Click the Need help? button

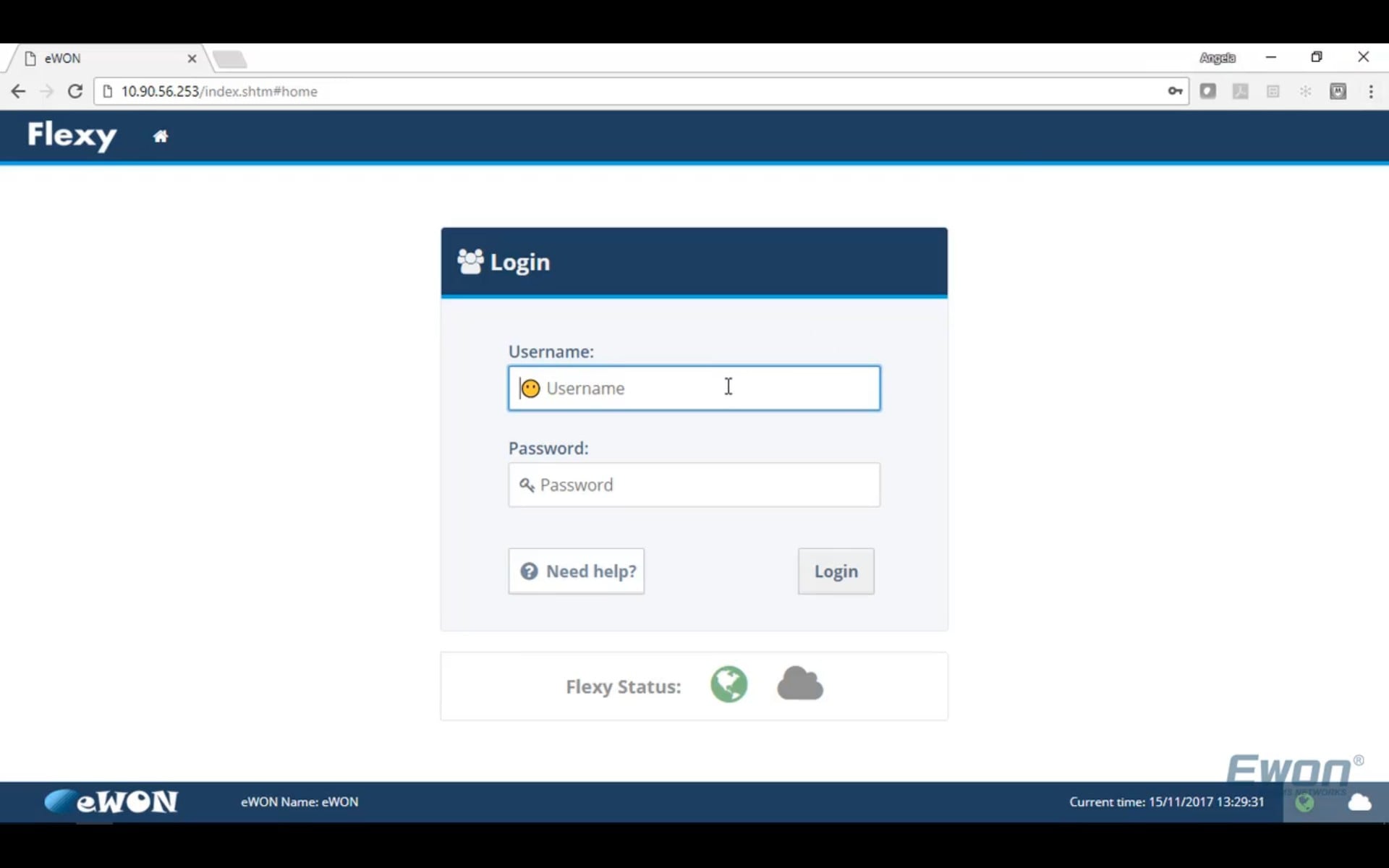tap(576, 571)
